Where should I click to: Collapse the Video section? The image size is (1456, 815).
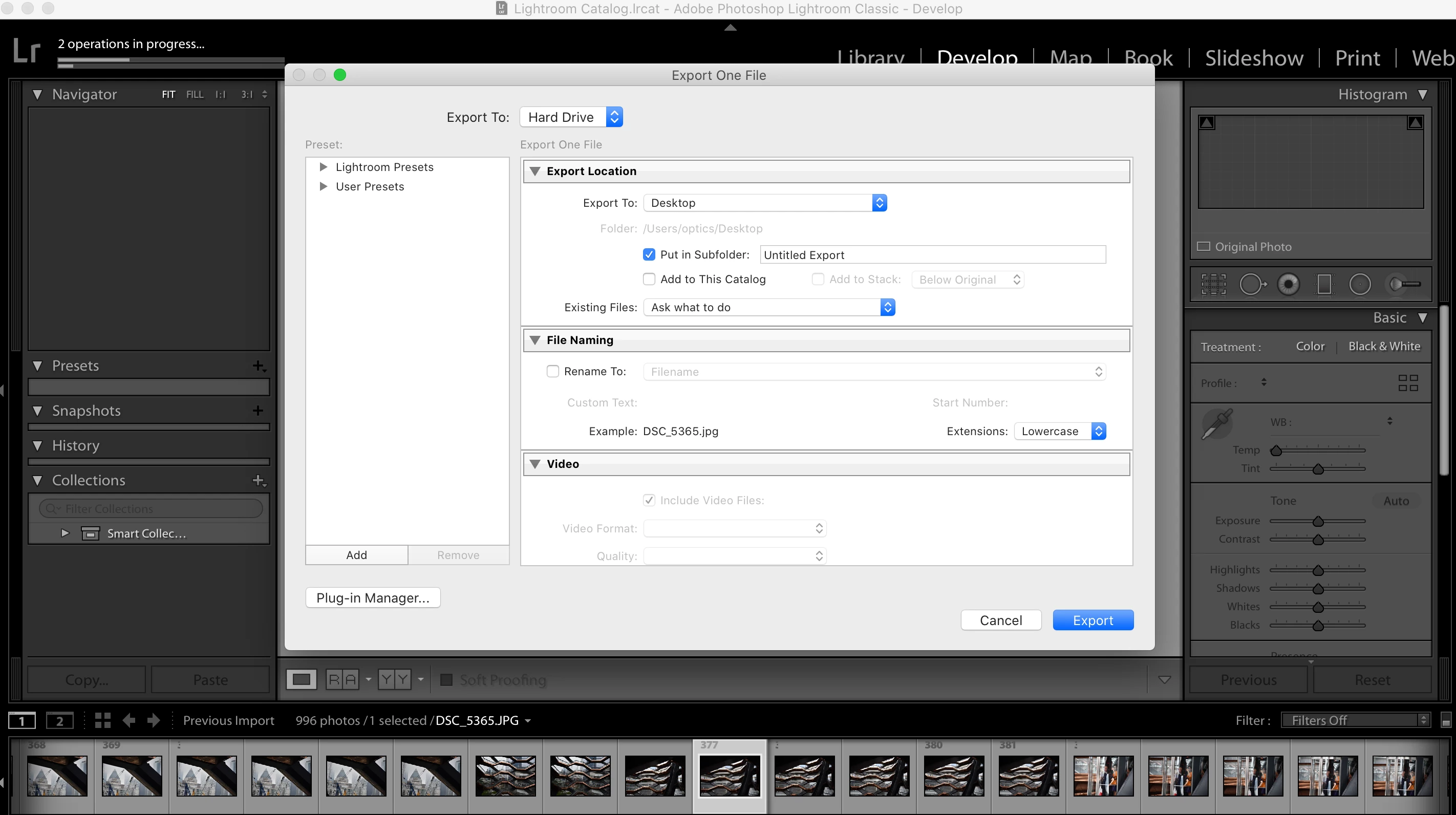click(534, 464)
